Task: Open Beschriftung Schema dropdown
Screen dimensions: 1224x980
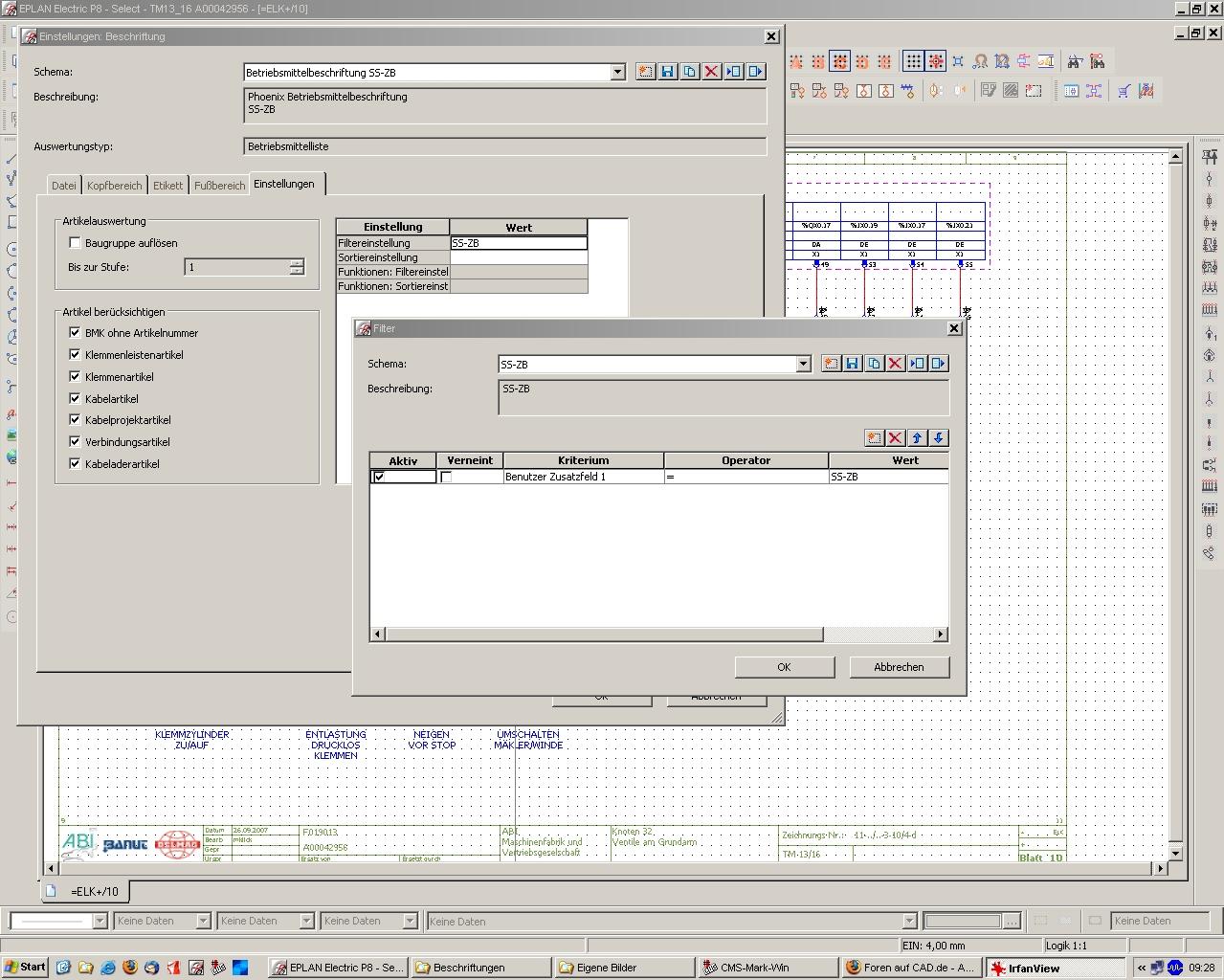Action: 617,72
